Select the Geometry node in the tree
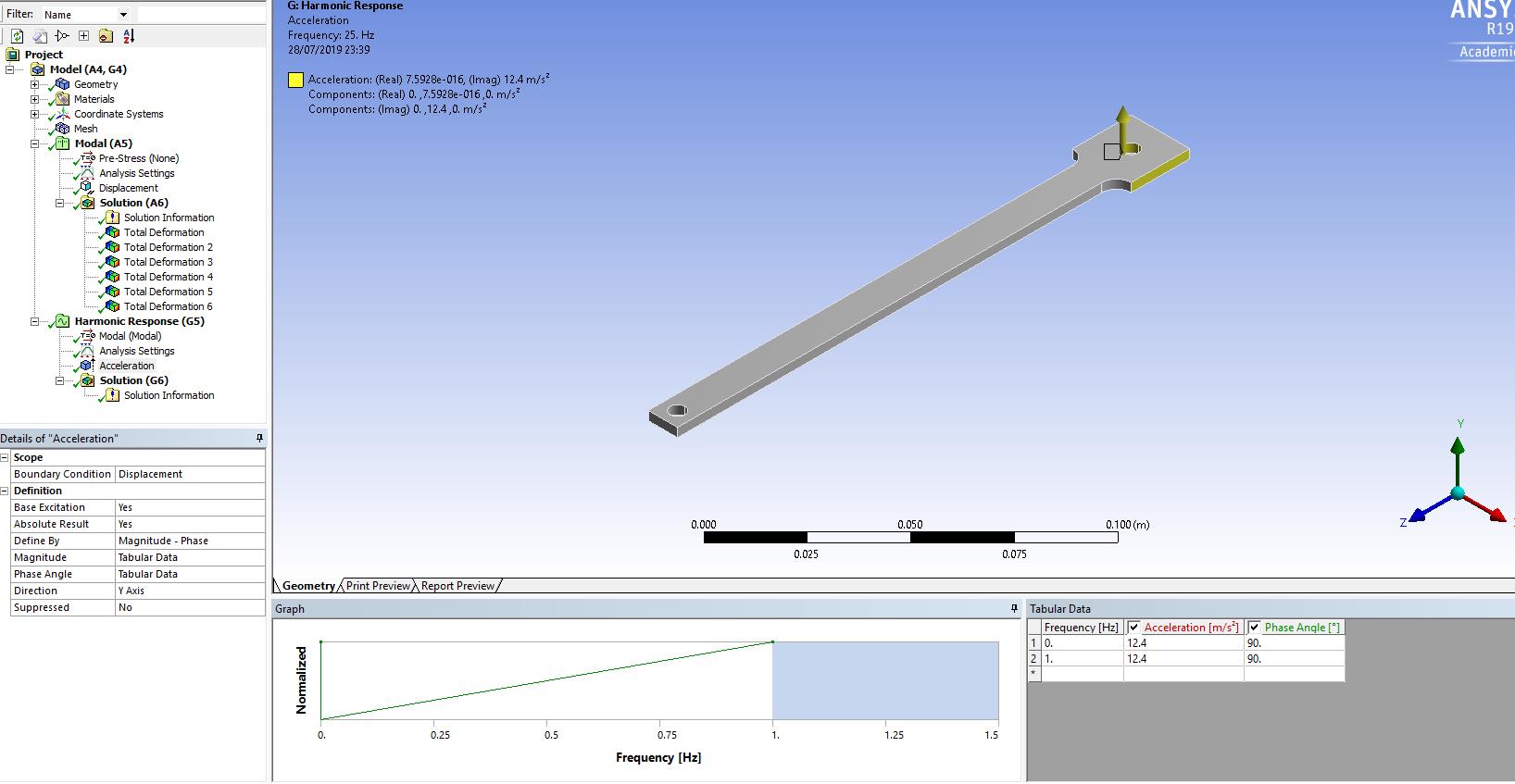Viewport: 1515px width, 784px height. point(95,84)
